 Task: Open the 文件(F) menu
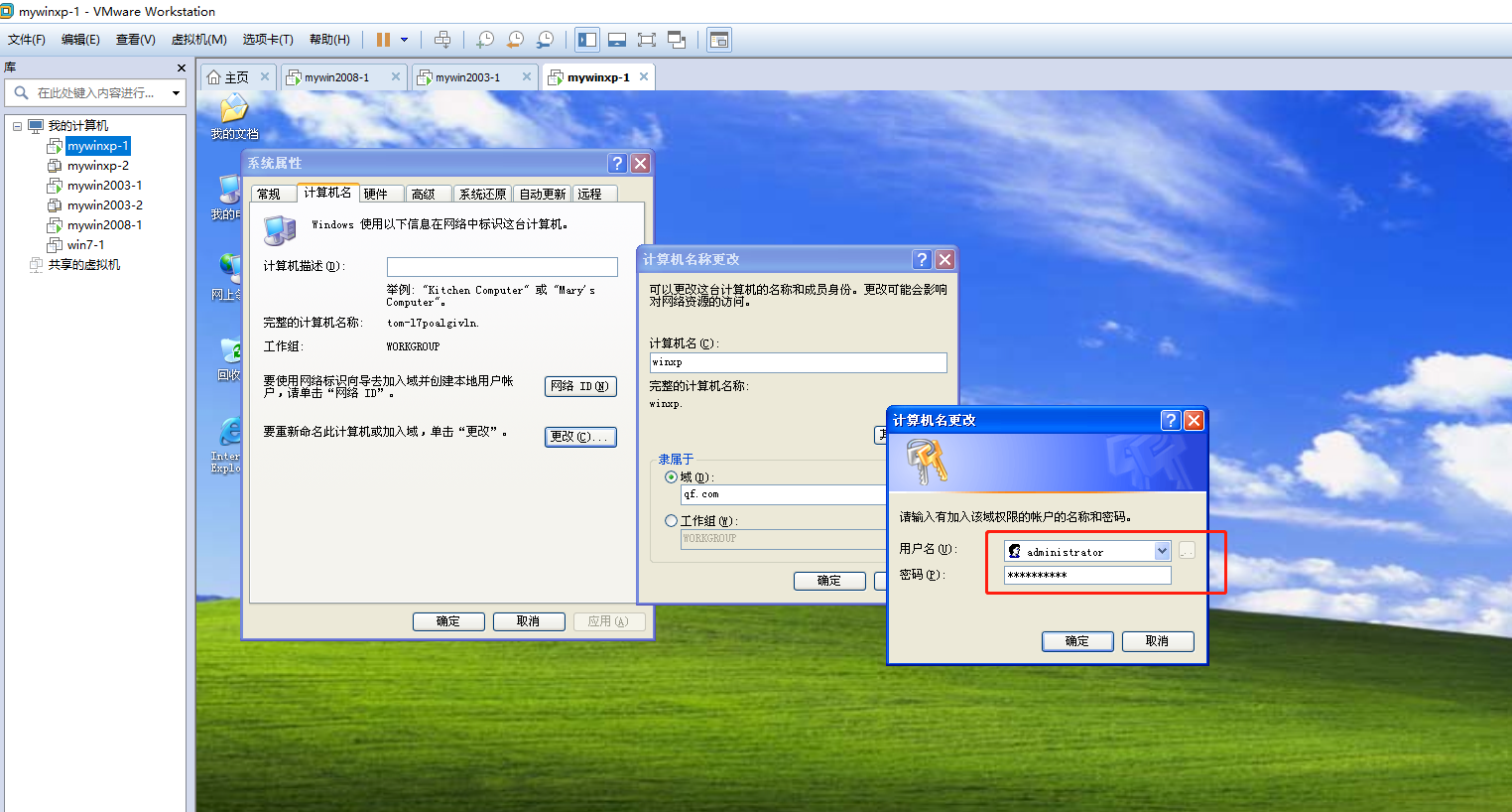(x=27, y=40)
